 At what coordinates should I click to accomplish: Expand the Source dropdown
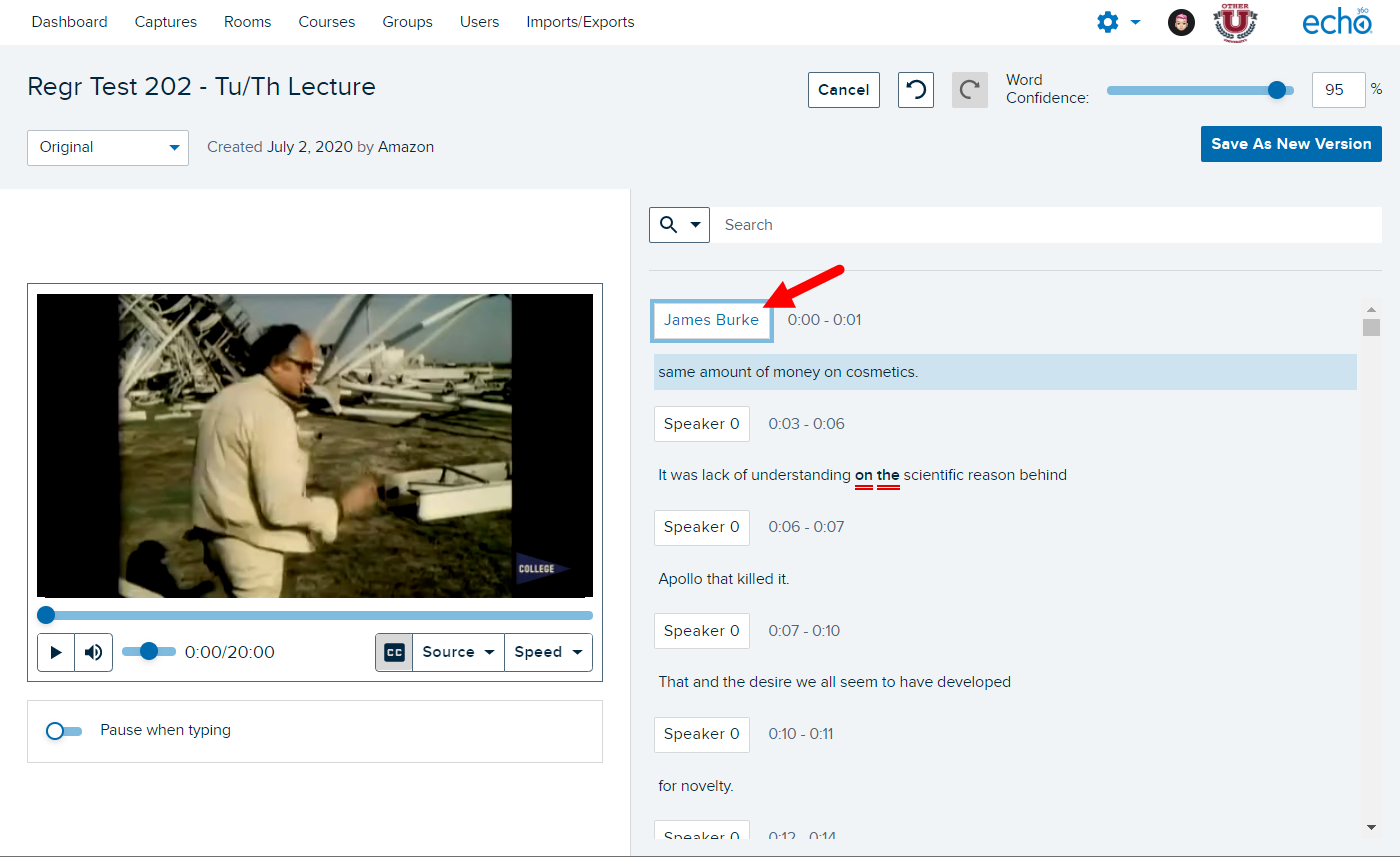458,652
